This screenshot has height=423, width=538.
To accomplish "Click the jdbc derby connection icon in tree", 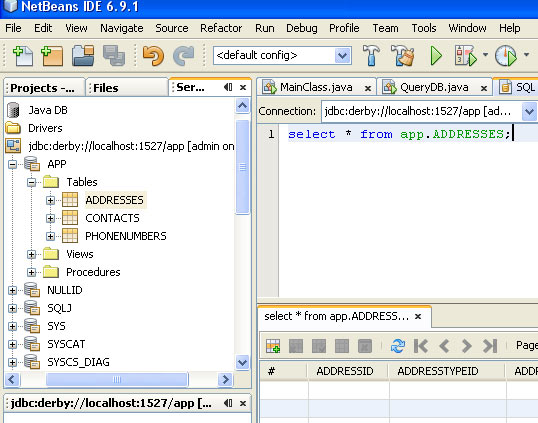I will (13, 146).
